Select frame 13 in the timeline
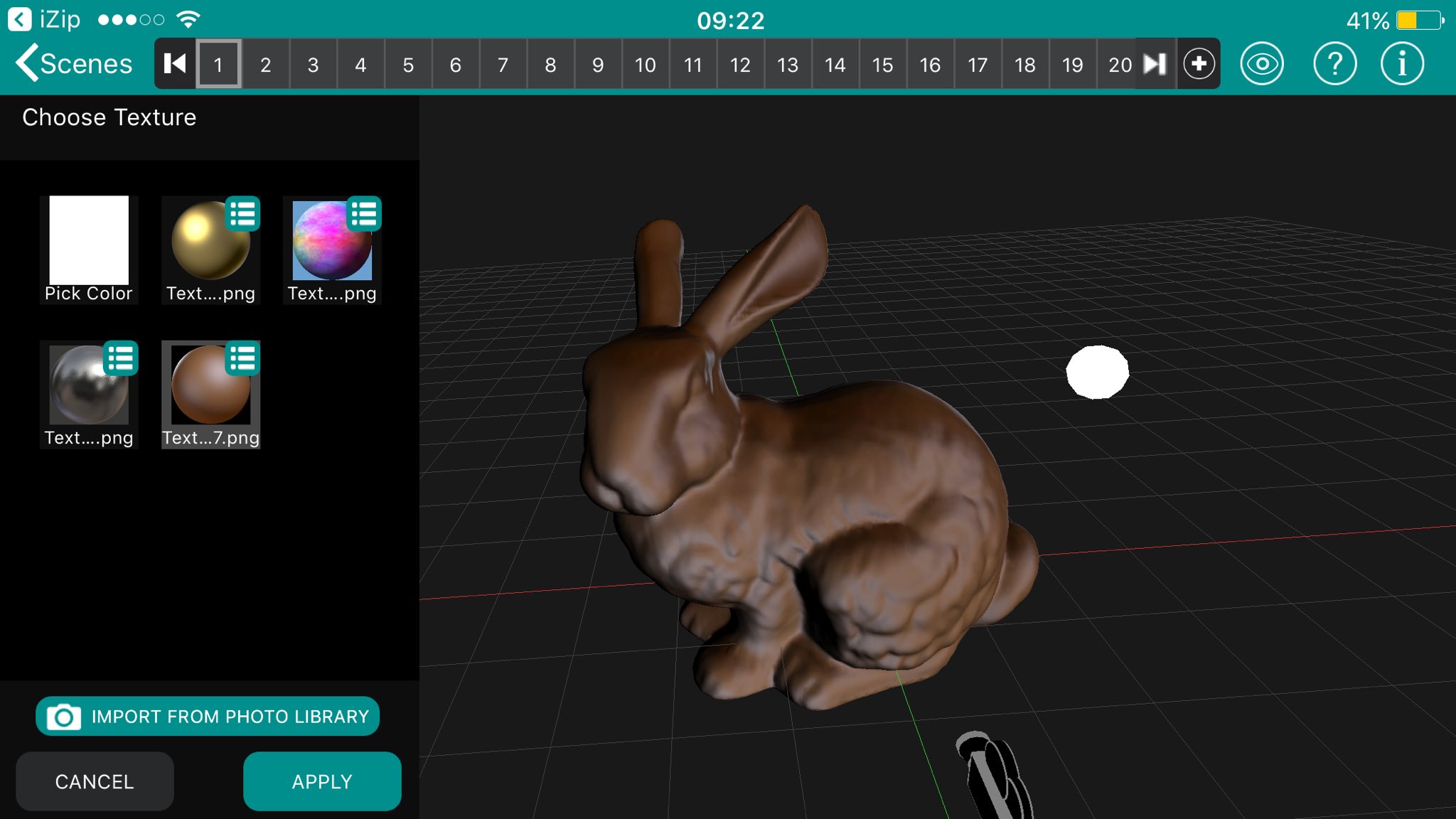 tap(788, 64)
